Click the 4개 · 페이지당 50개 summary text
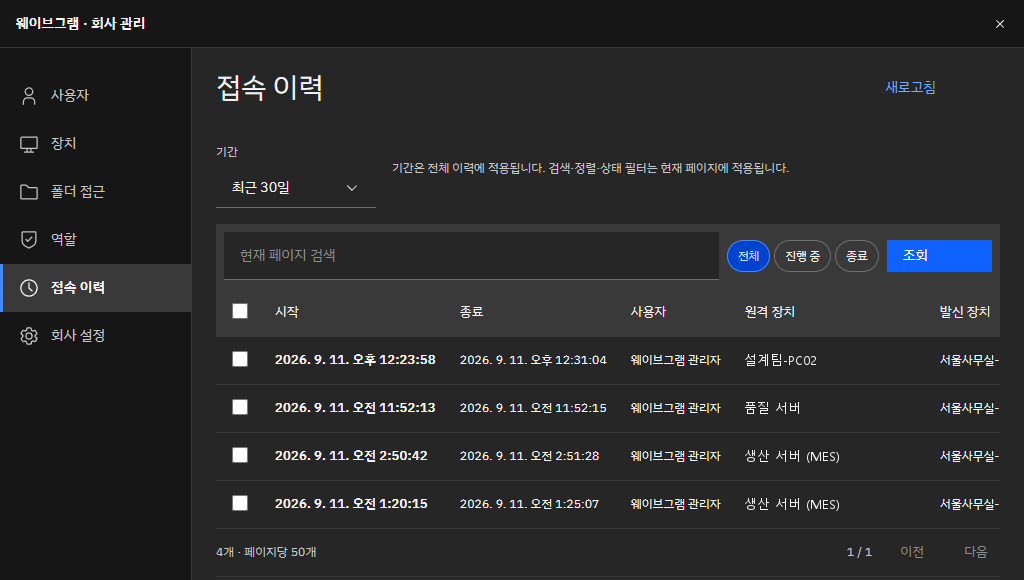Image resolution: width=1024 pixels, height=580 pixels. pyautogui.click(x=266, y=552)
